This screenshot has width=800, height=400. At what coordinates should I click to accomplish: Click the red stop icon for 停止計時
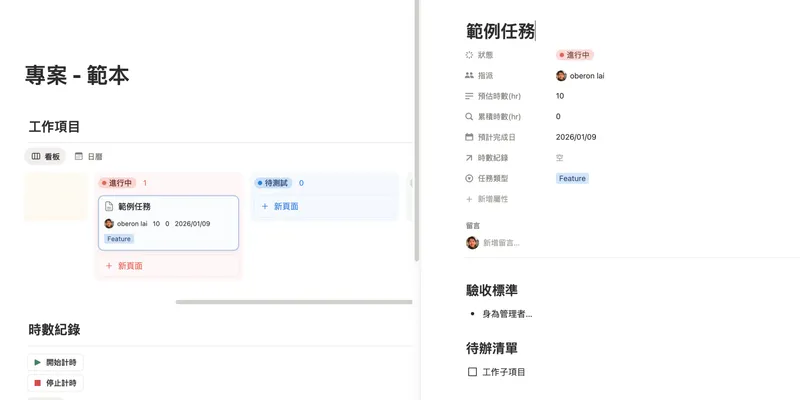37,383
